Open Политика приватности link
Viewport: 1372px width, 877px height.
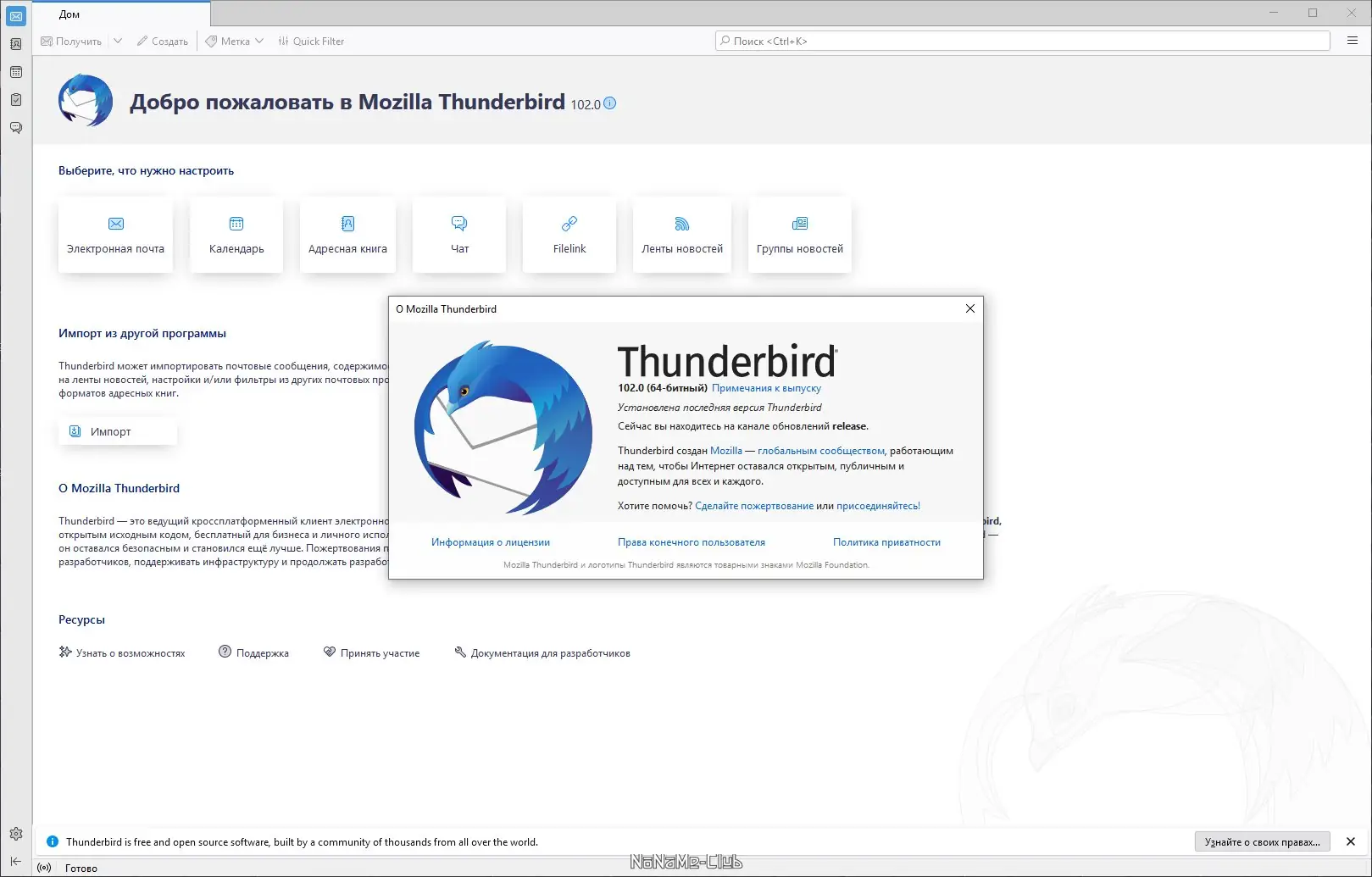(886, 542)
